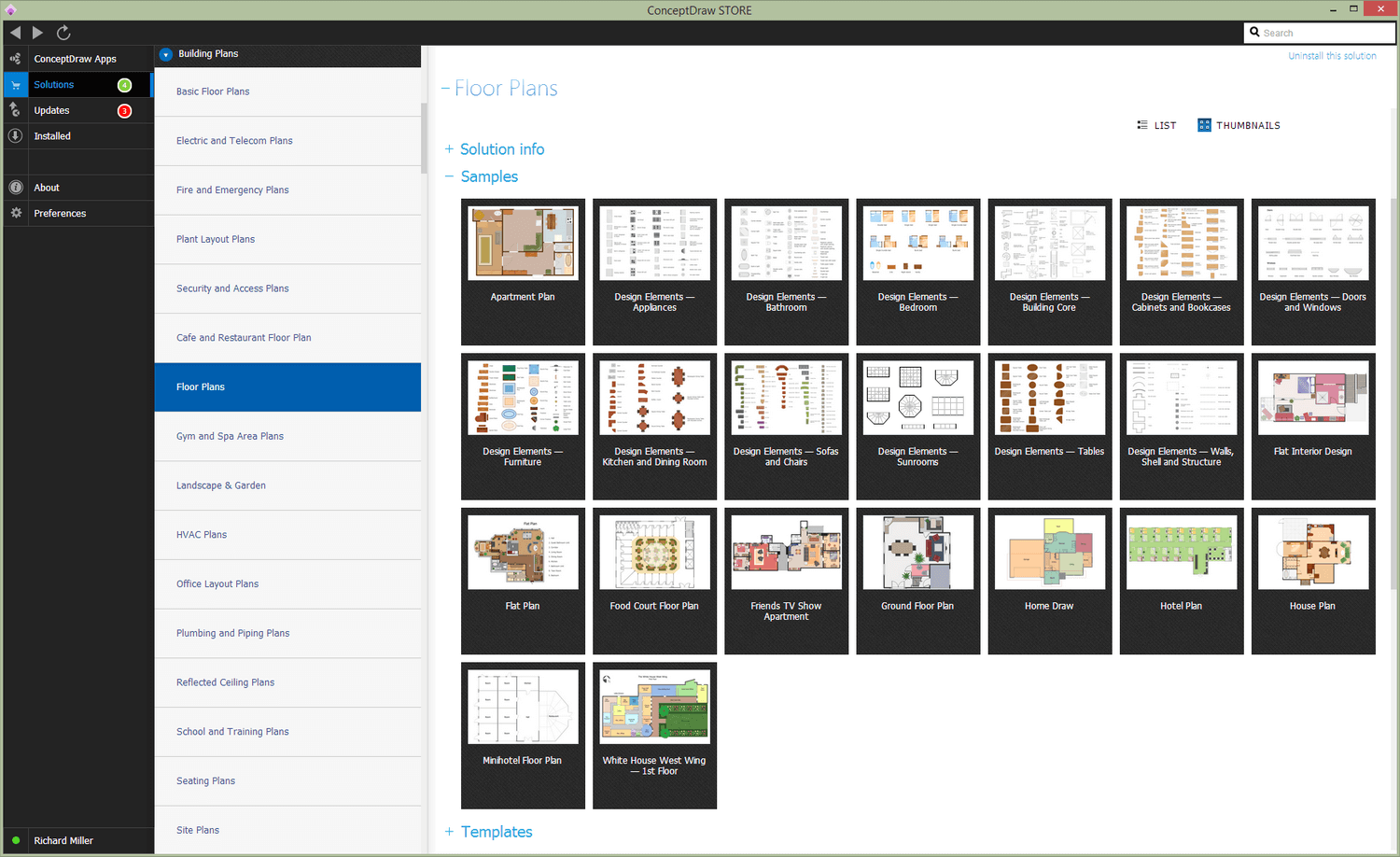This screenshot has height=857, width=1400.
Task: Select Security and Access Plans
Action: (287, 289)
